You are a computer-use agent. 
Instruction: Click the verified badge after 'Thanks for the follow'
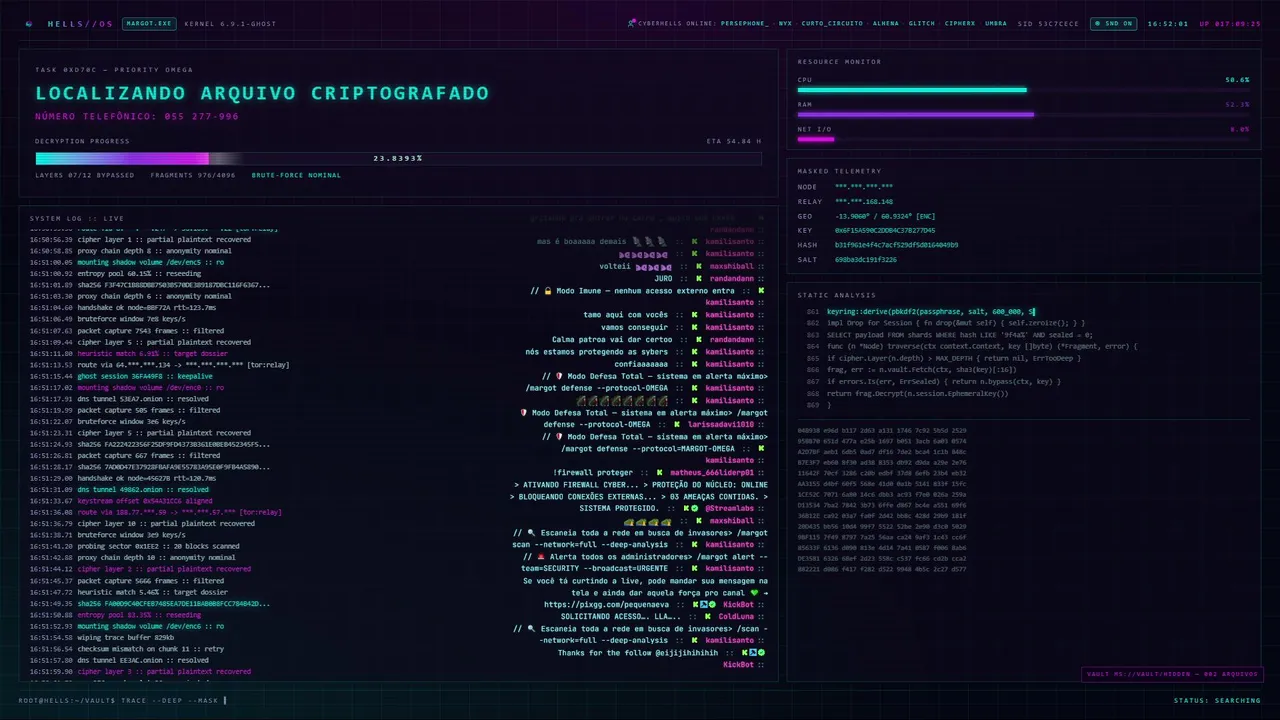tap(761, 653)
